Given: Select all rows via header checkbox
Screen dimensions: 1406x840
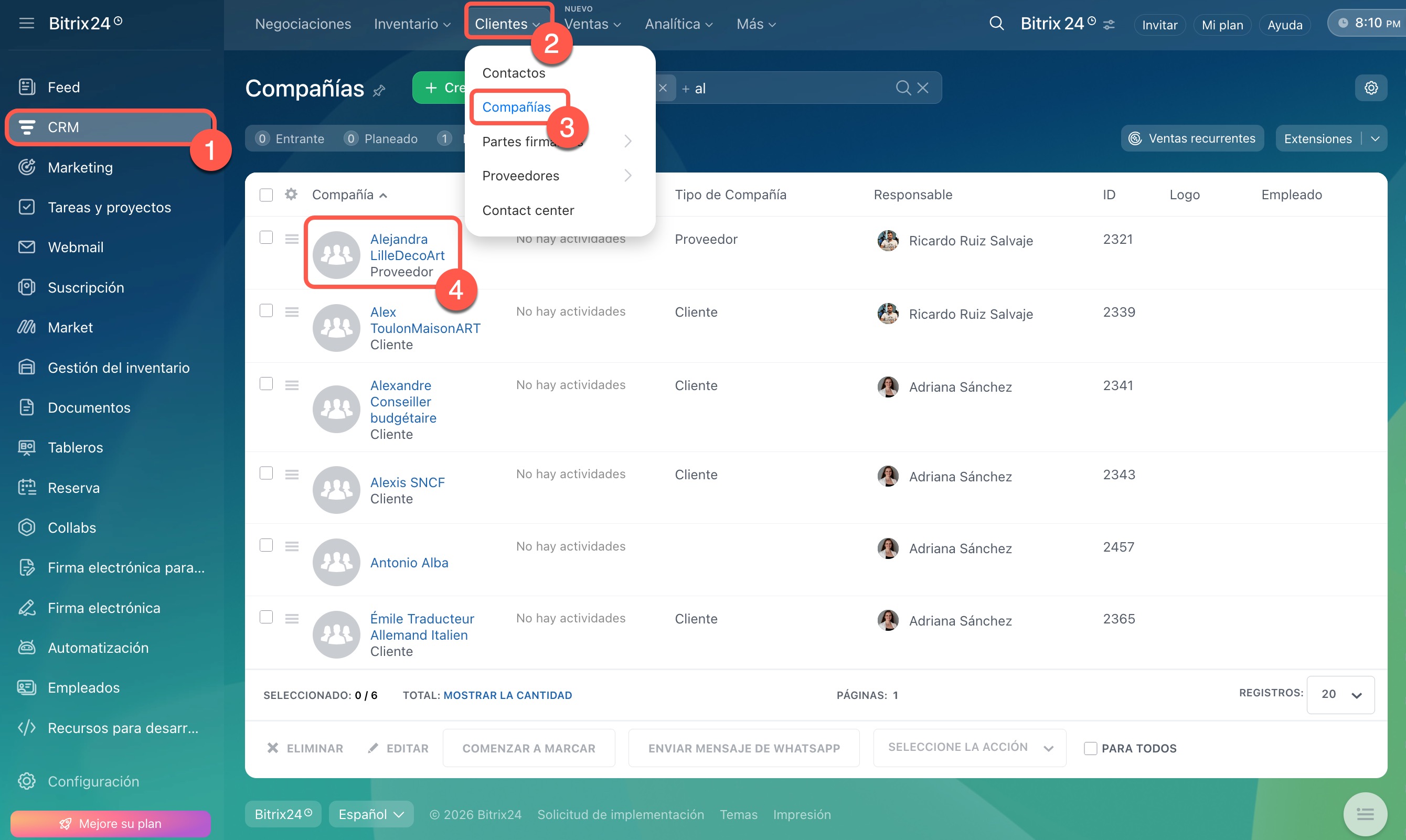Looking at the screenshot, I should pos(266,195).
